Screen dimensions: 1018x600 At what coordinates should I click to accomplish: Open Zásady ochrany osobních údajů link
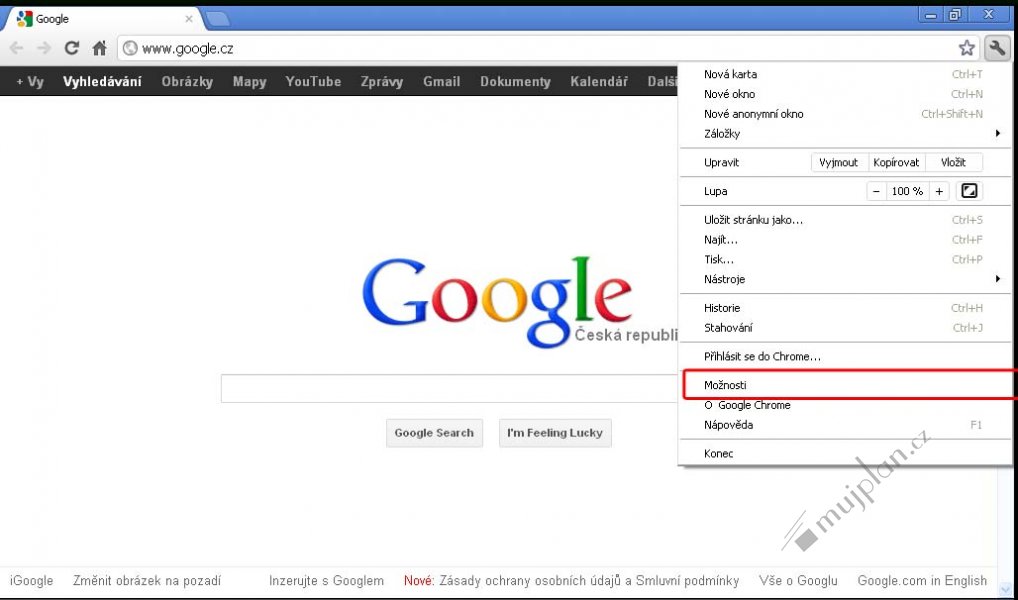[530, 581]
